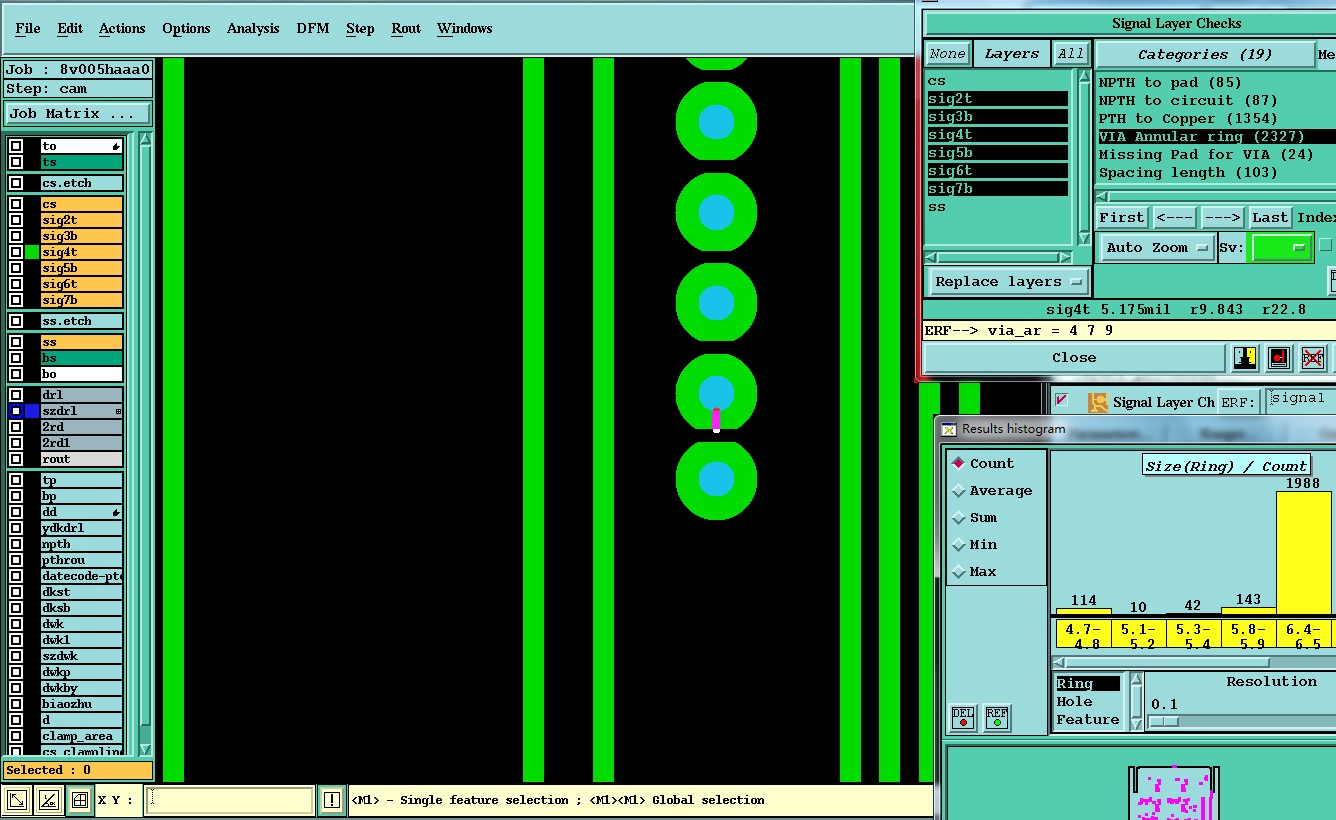Open the Rout menu
Screen dimensions: 1336x820
click(x=406, y=28)
